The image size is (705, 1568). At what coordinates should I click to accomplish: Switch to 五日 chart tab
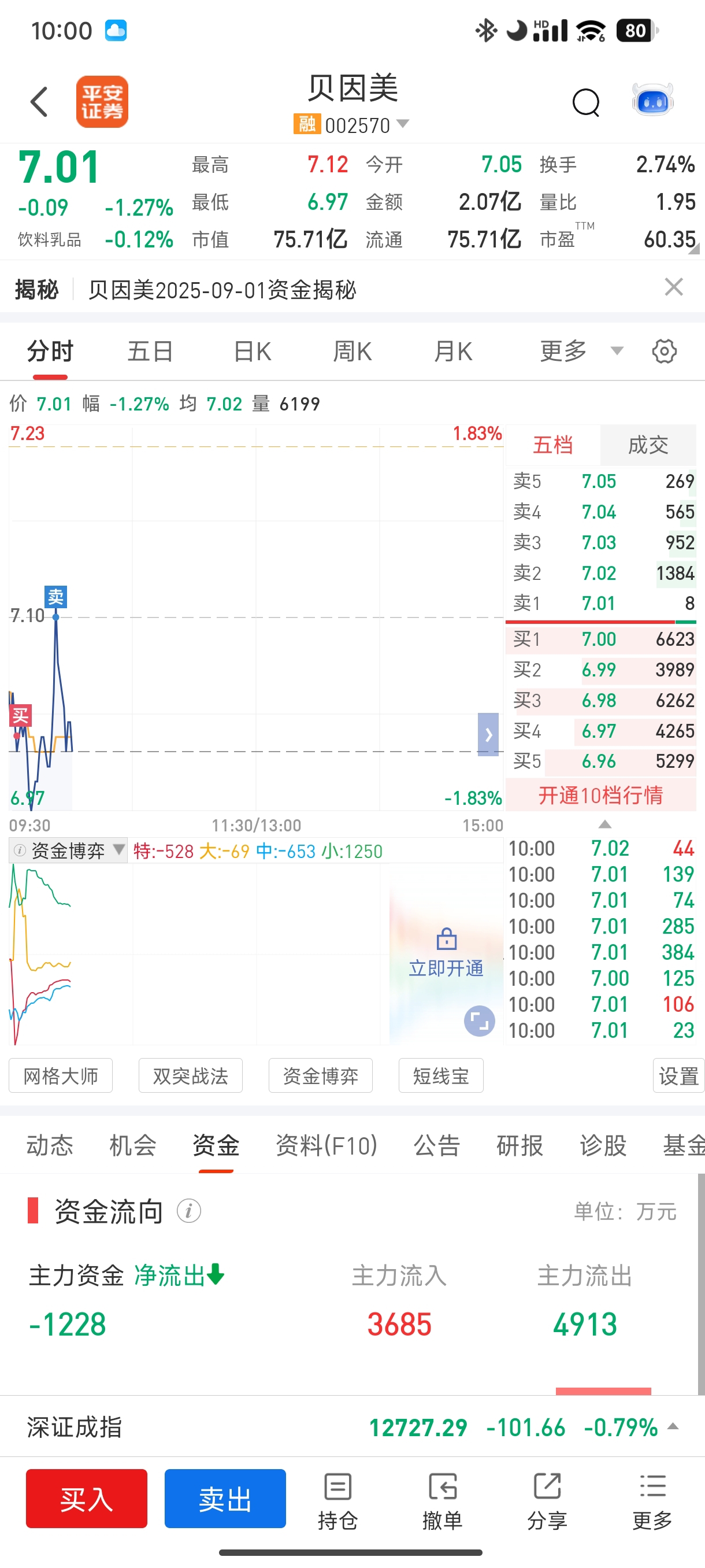point(150,351)
